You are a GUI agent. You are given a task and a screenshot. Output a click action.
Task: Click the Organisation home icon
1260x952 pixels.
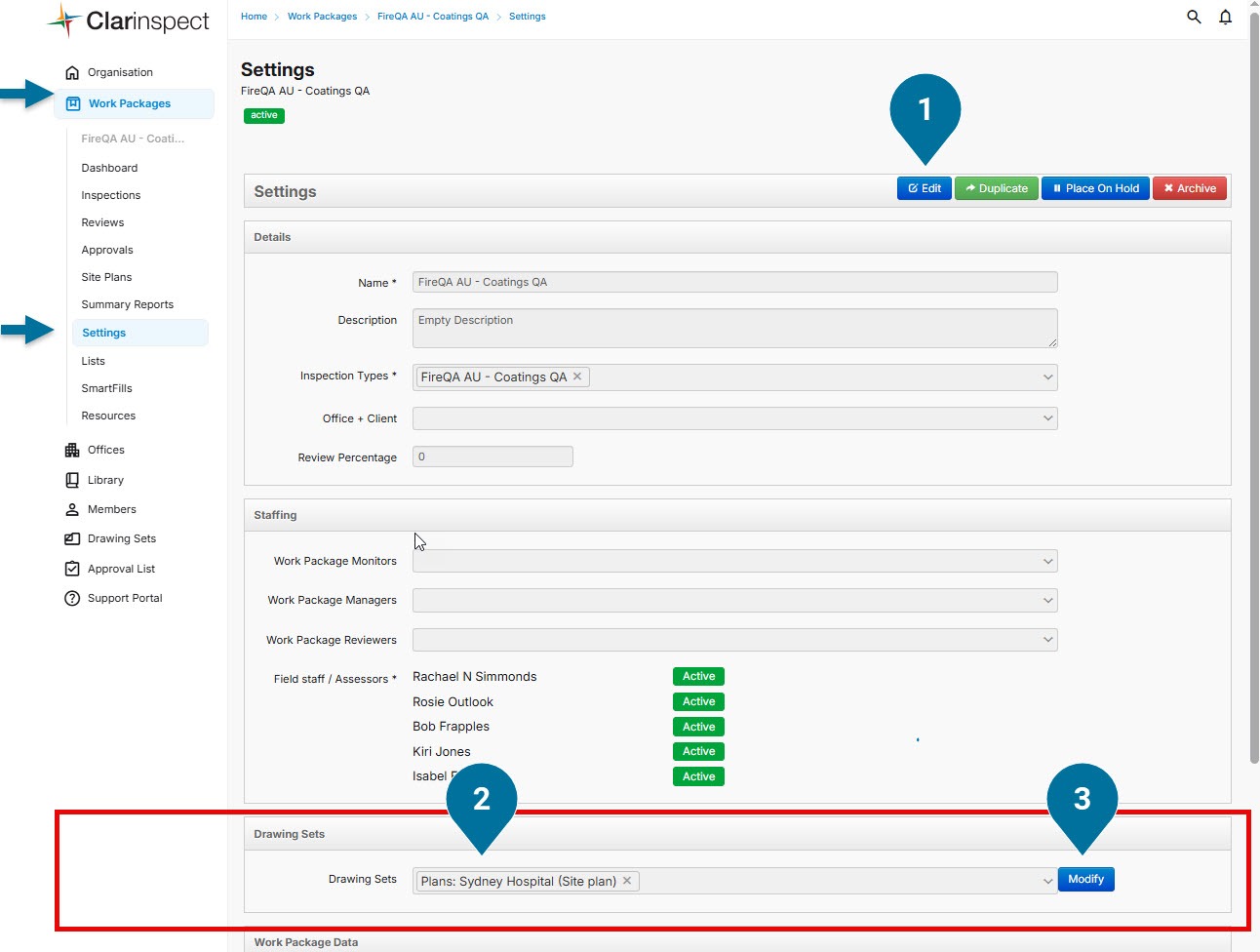[x=72, y=72]
